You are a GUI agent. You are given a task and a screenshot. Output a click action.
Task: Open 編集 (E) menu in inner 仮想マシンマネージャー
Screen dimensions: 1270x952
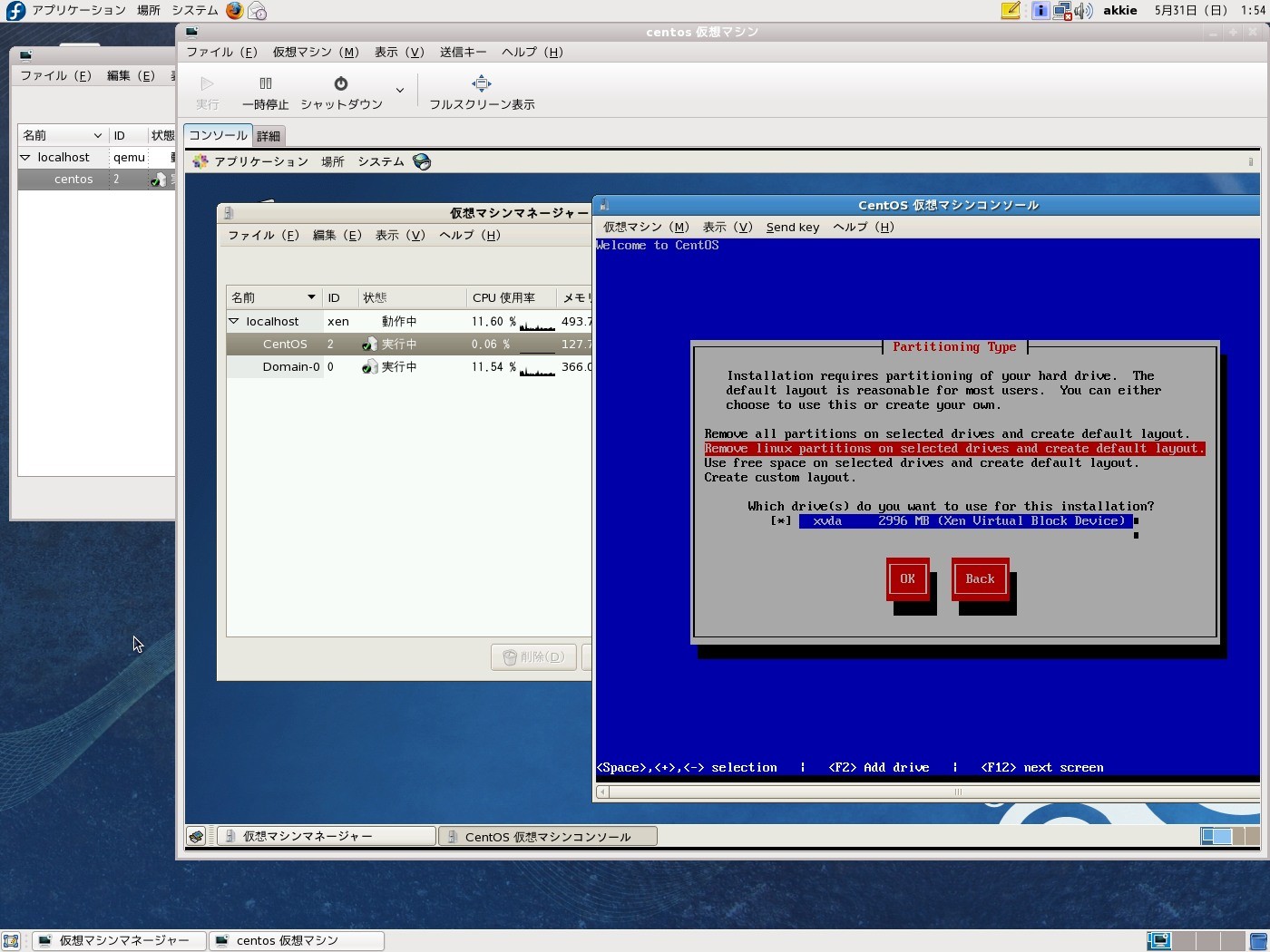[337, 235]
